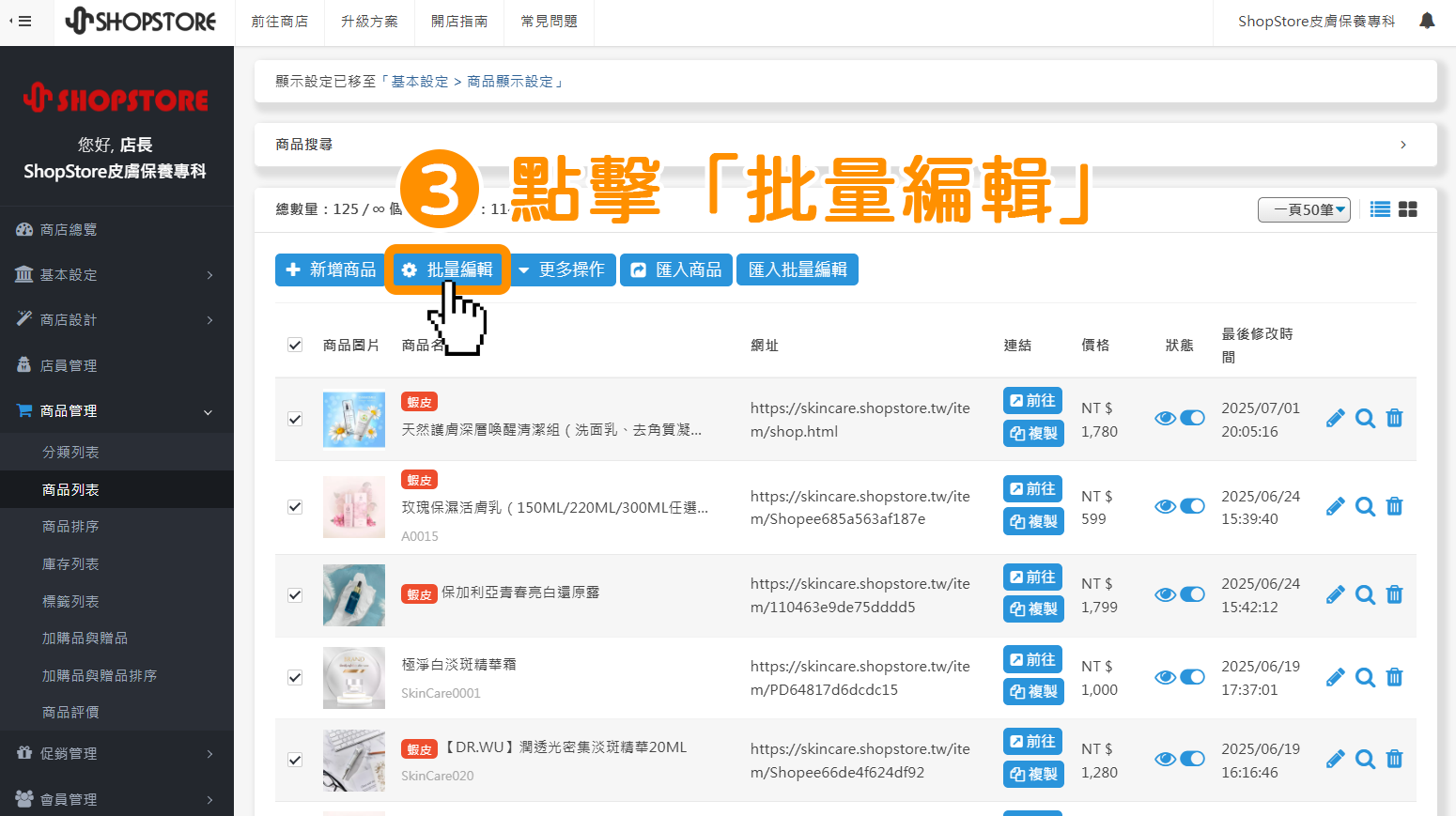Expand 商店設計 sidebar menu
The image size is (1456, 816).
pyautogui.click(x=116, y=320)
